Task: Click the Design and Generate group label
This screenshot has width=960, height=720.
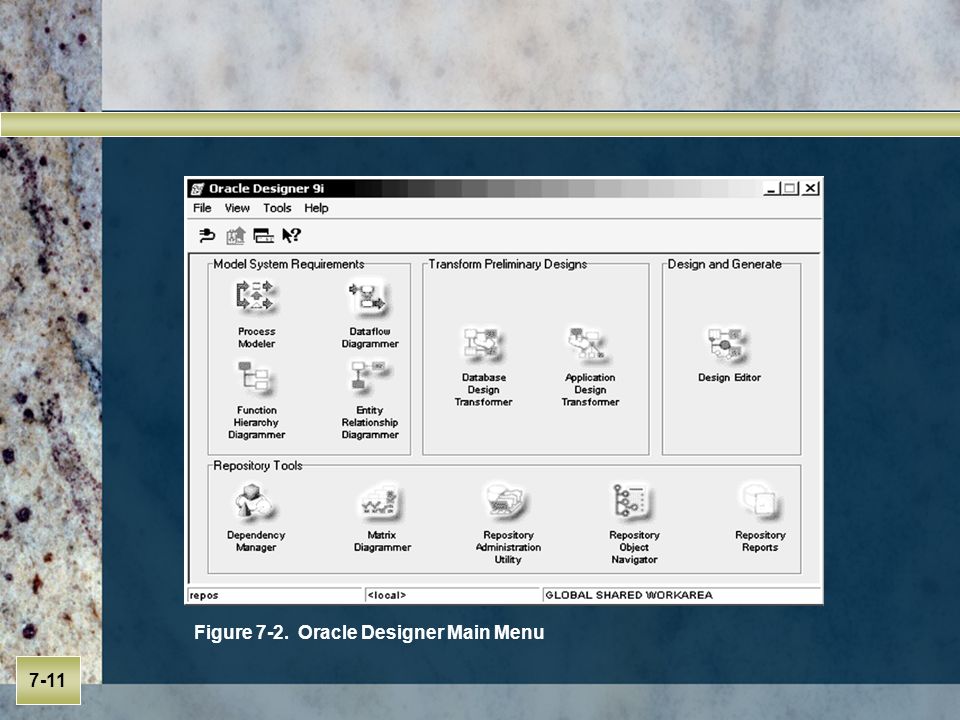Action: pos(724,264)
